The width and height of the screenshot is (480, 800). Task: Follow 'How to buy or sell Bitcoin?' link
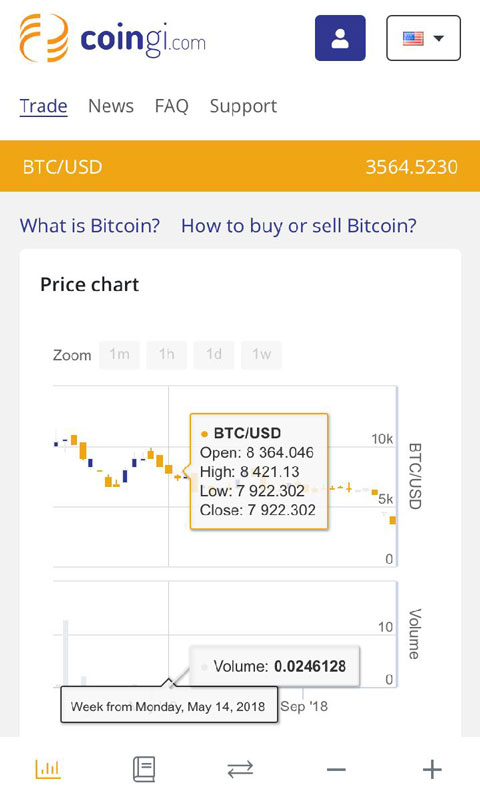tap(299, 226)
